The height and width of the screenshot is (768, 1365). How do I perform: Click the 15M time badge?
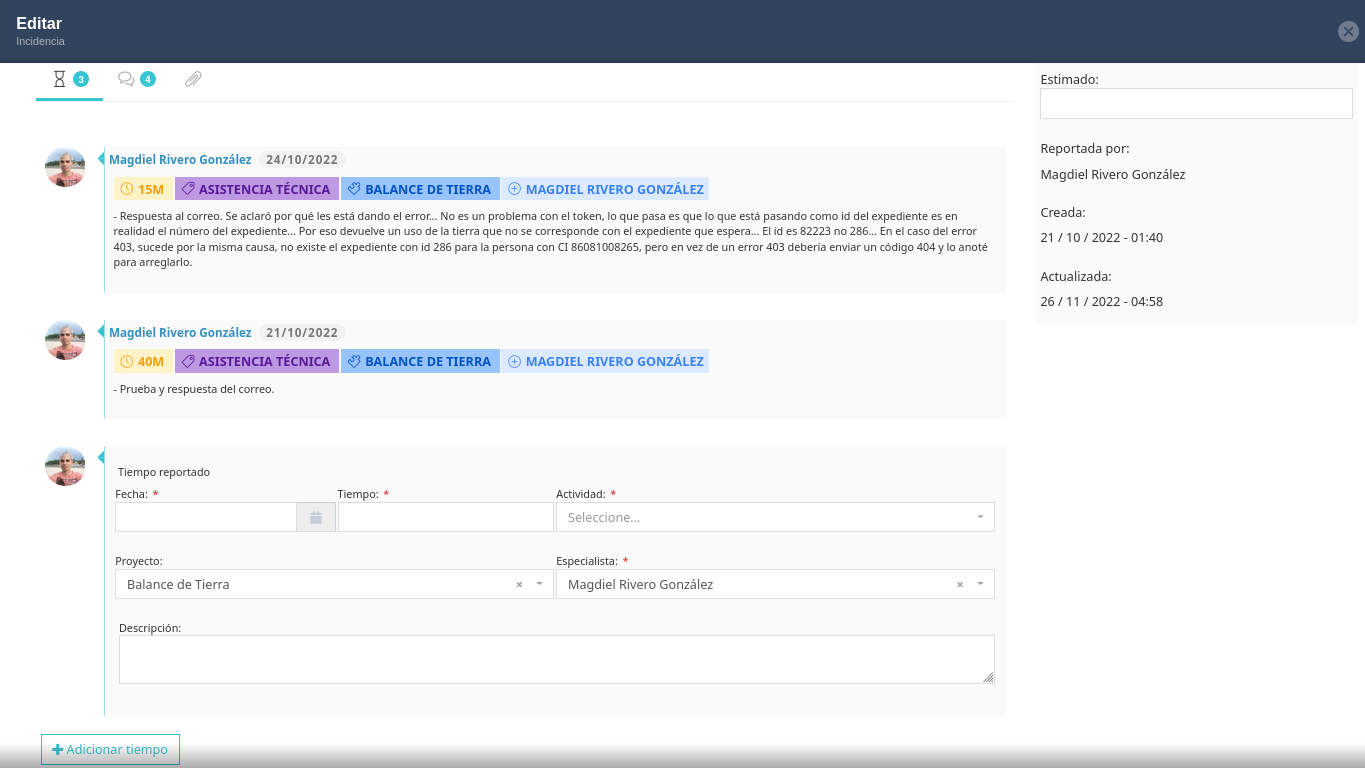point(143,189)
